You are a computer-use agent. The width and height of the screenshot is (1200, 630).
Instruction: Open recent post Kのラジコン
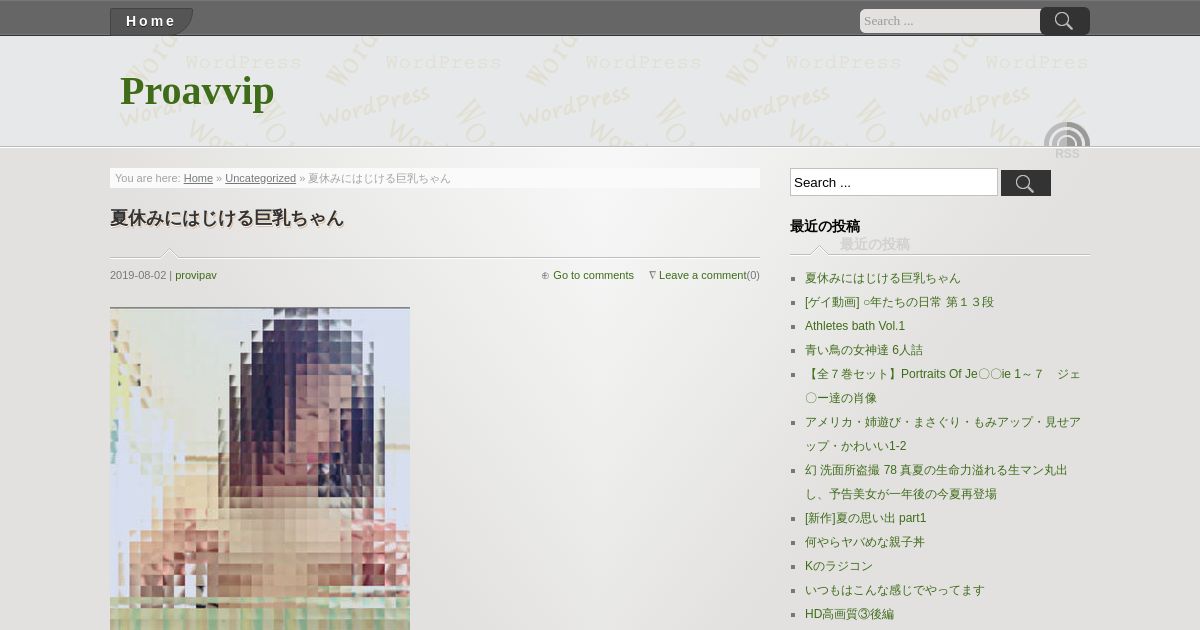pyautogui.click(x=839, y=566)
